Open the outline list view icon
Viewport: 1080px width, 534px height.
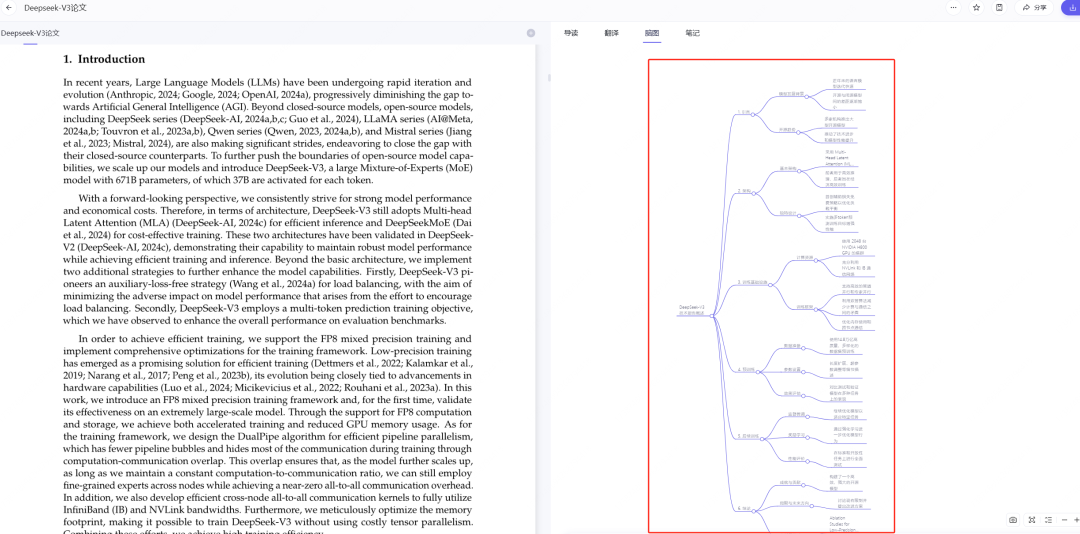click(x=1049, y=520)
